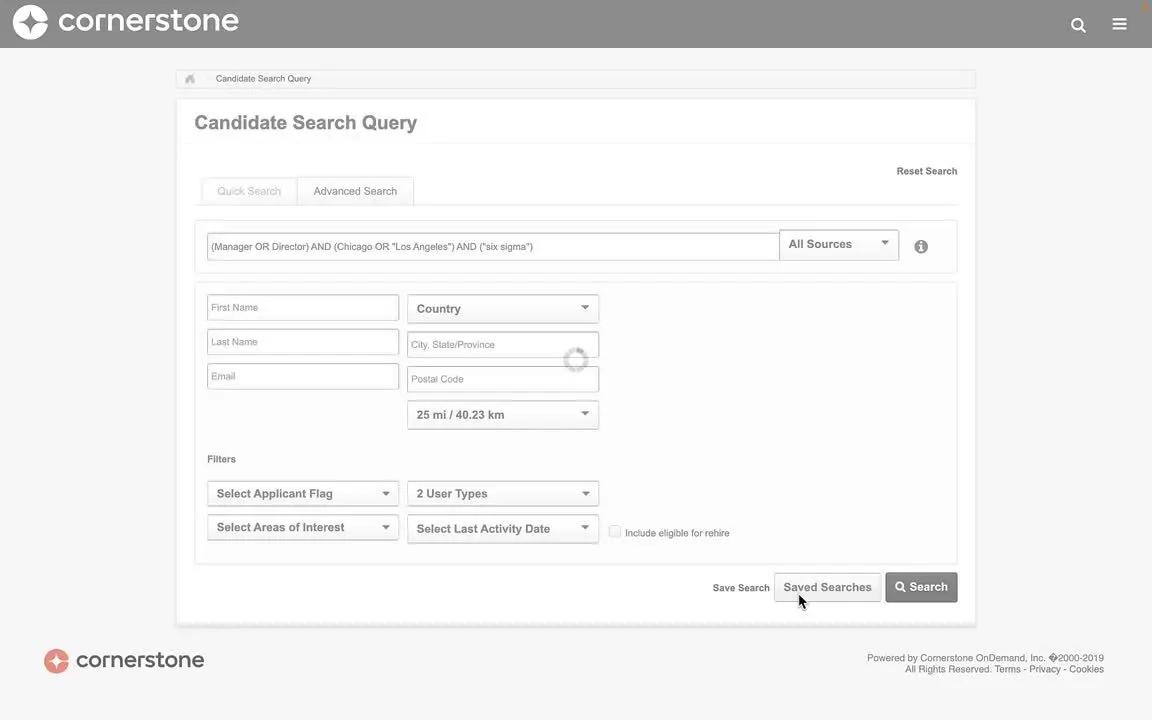
Task: Click the Reset Search link
Action: click(x=927, y=170)
